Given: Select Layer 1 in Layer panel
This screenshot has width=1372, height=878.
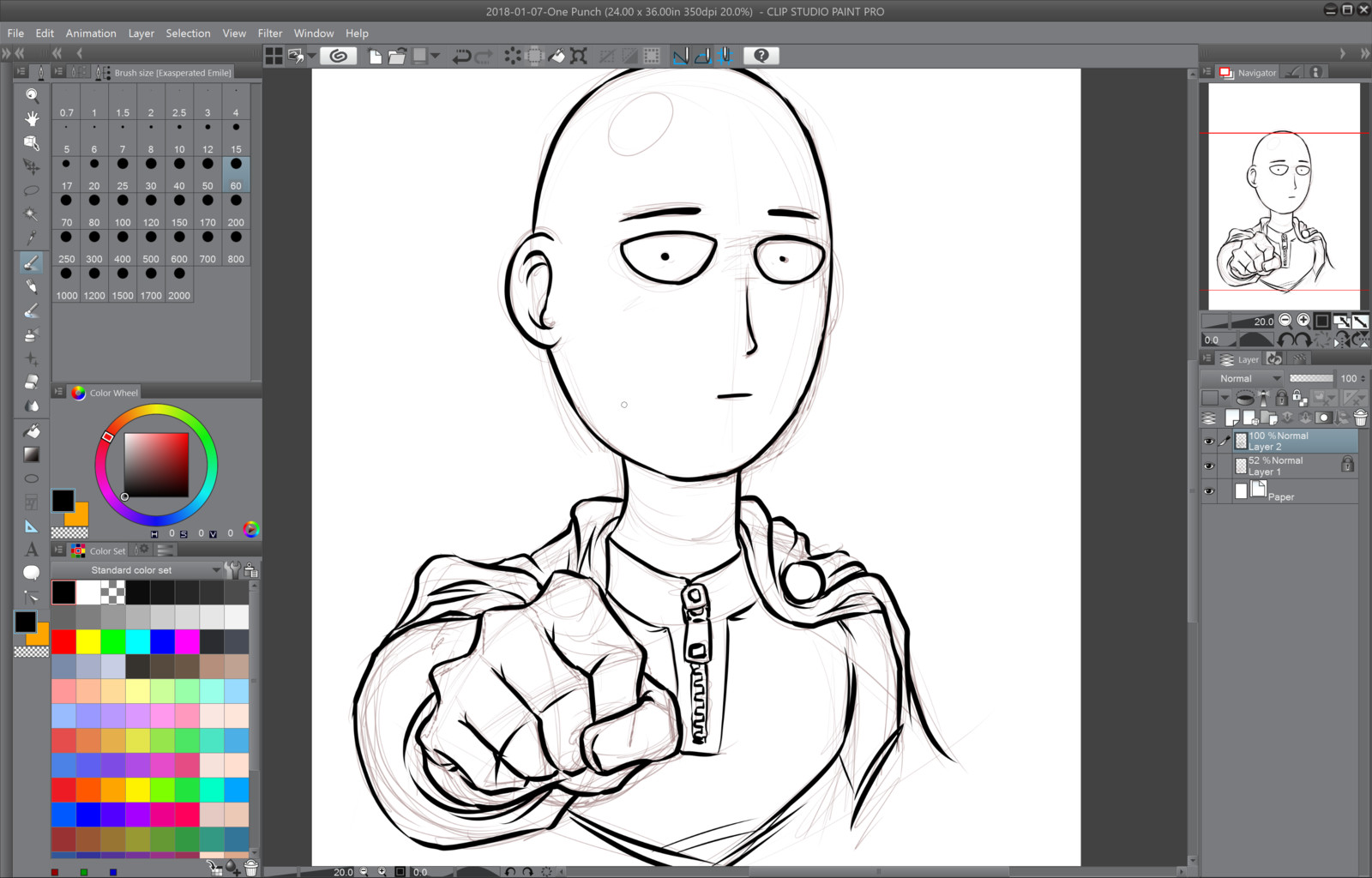Looking at the screenshot, I should coord(1296,466).
